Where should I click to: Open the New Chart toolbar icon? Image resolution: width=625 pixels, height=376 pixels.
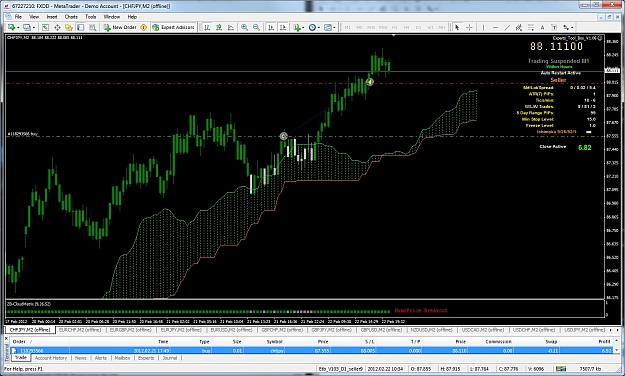pyautogui.click(x=12, y=27)
